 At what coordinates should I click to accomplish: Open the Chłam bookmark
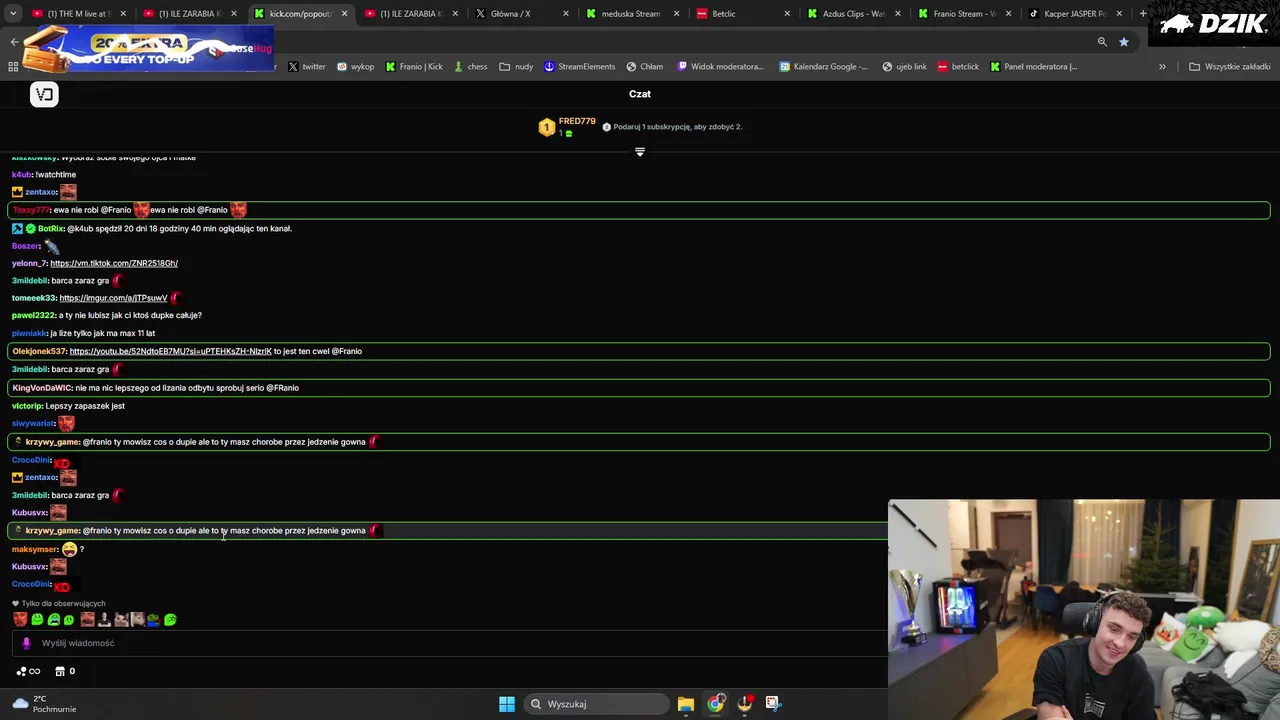tap(644, 67)
